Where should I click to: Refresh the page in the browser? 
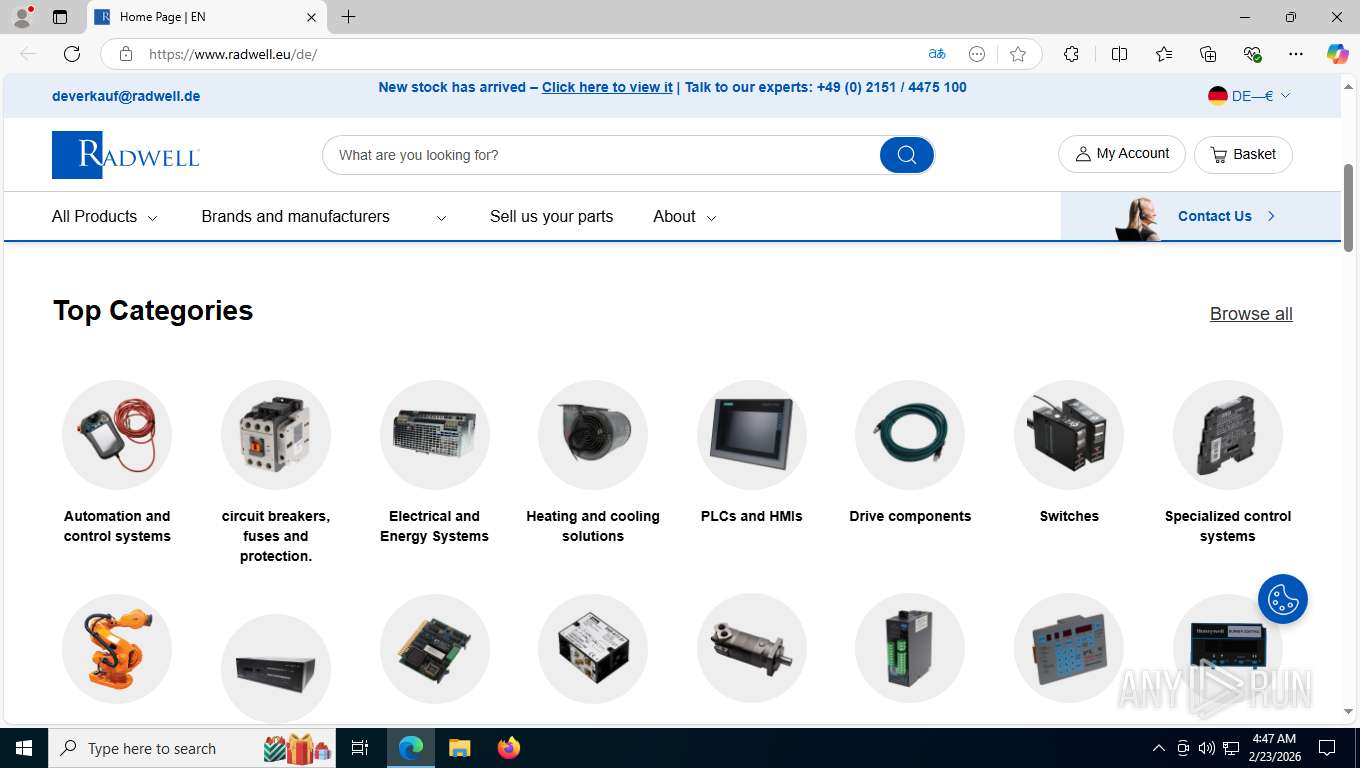tap(72, 54)
